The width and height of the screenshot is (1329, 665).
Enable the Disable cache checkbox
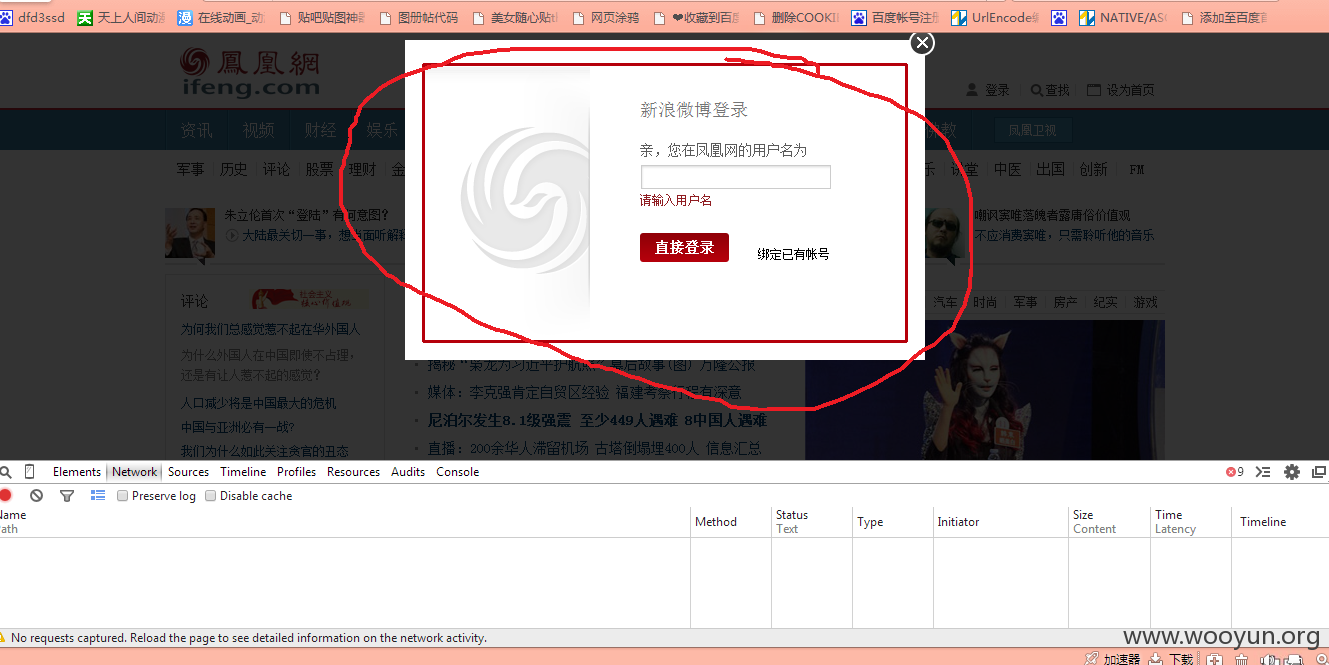pos(210,496)
